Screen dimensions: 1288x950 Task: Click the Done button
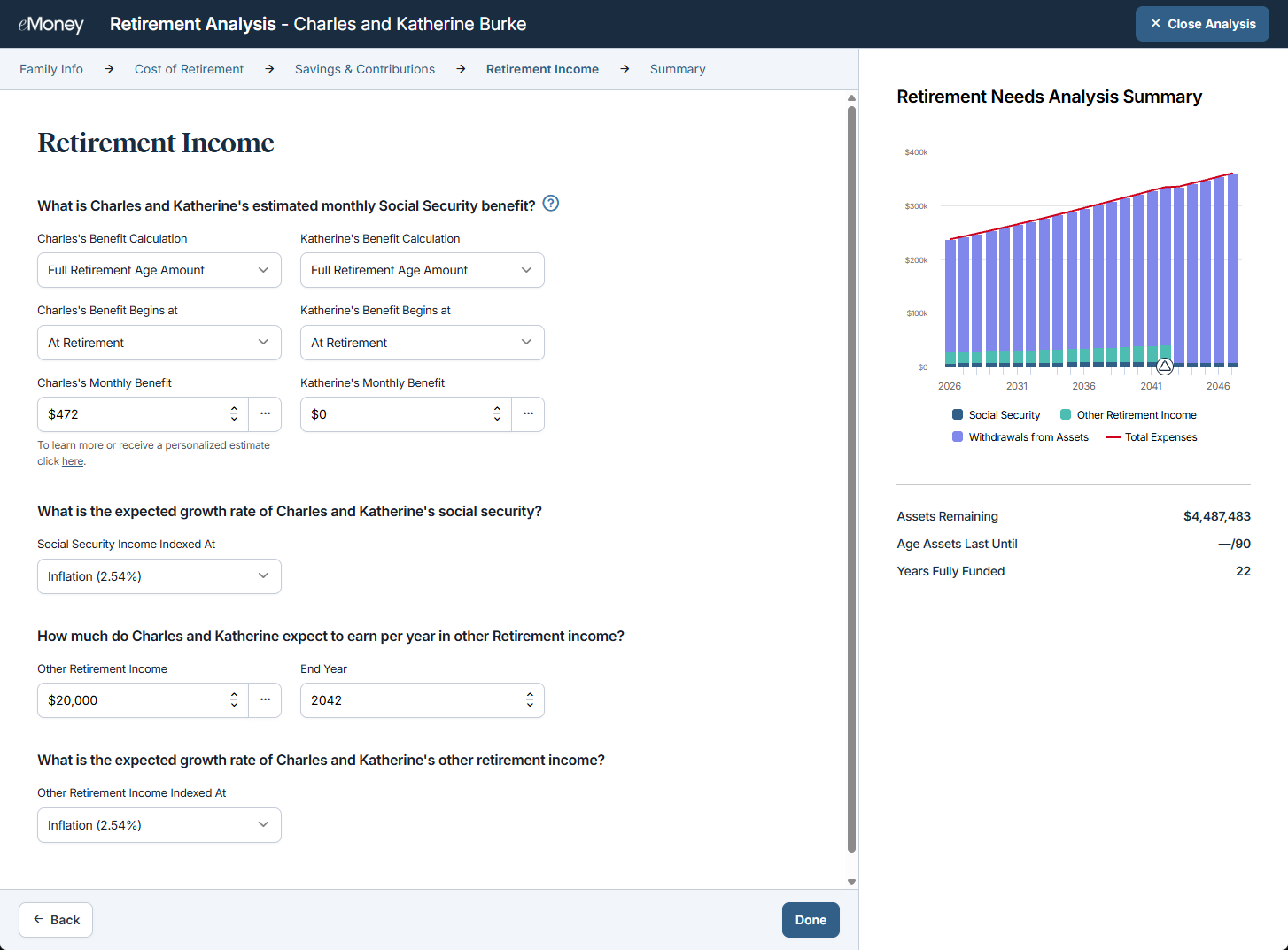coord(811,920)
